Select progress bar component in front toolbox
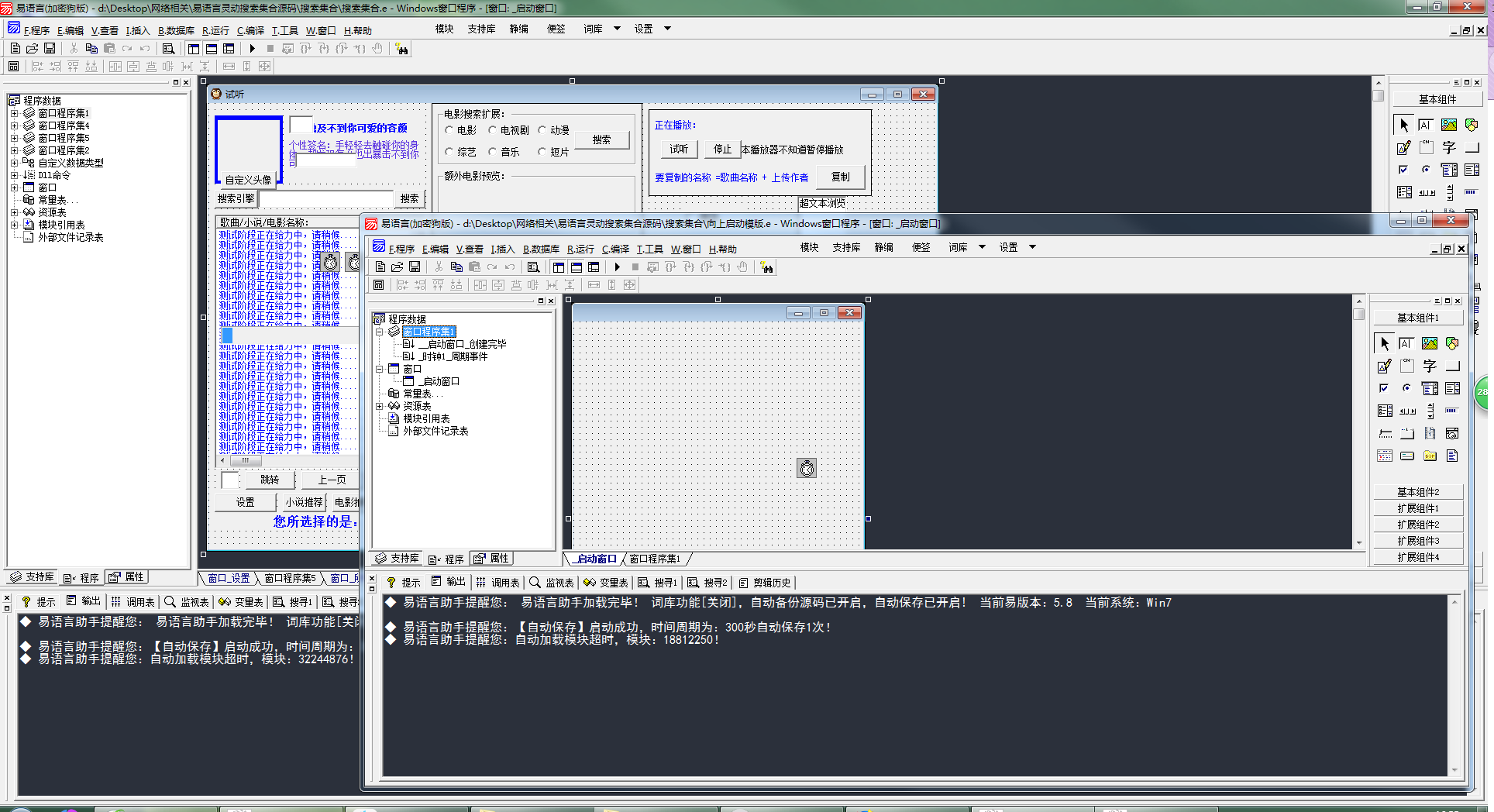Image resolution: width=1494 pixels, height=812 pixels. (x=1452, y=411)
